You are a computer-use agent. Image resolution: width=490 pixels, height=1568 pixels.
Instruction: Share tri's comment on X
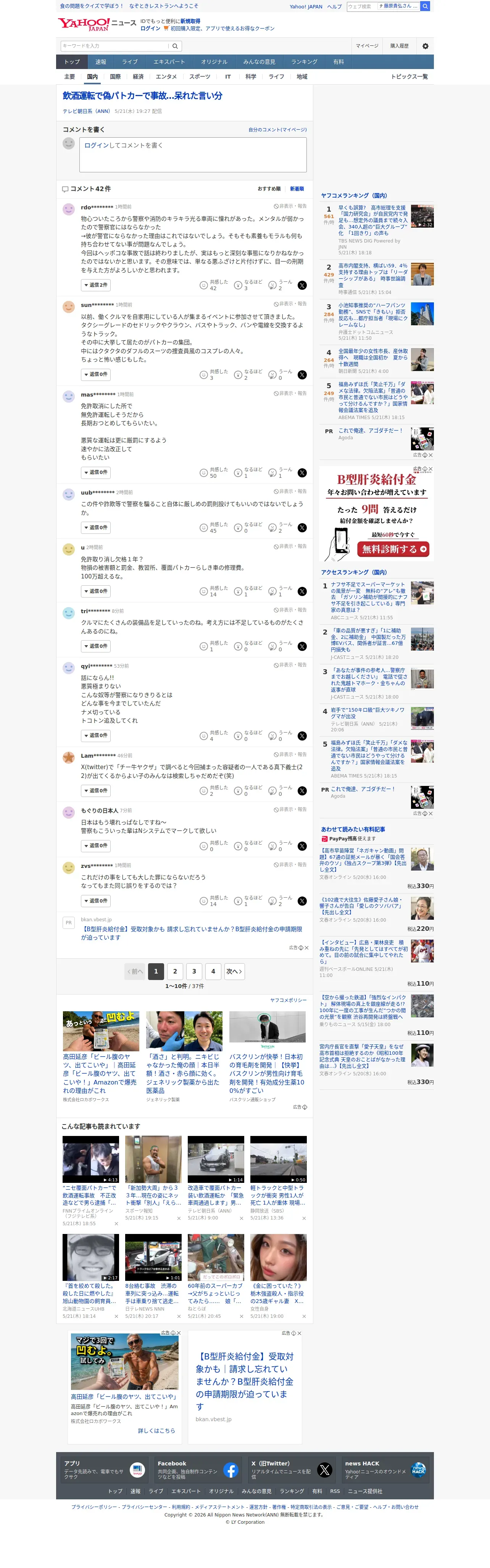click(x=302, y=646)
